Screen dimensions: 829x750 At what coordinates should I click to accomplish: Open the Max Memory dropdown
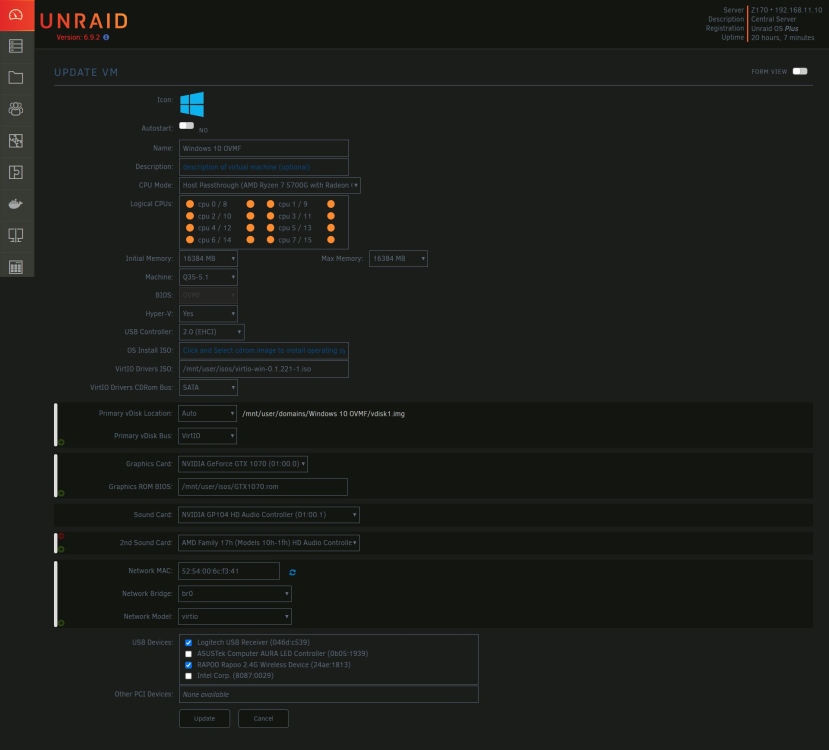pos(398,258)
